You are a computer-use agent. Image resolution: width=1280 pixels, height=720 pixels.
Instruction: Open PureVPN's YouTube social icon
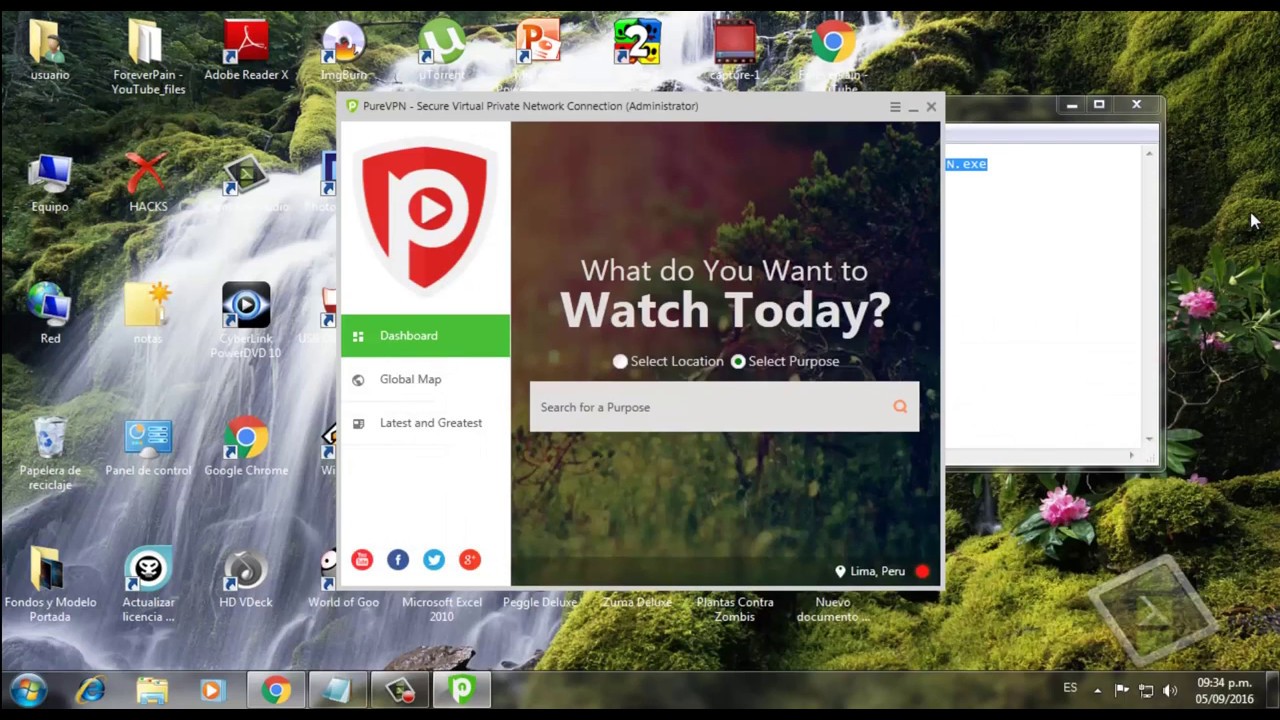tap(362, 560)
